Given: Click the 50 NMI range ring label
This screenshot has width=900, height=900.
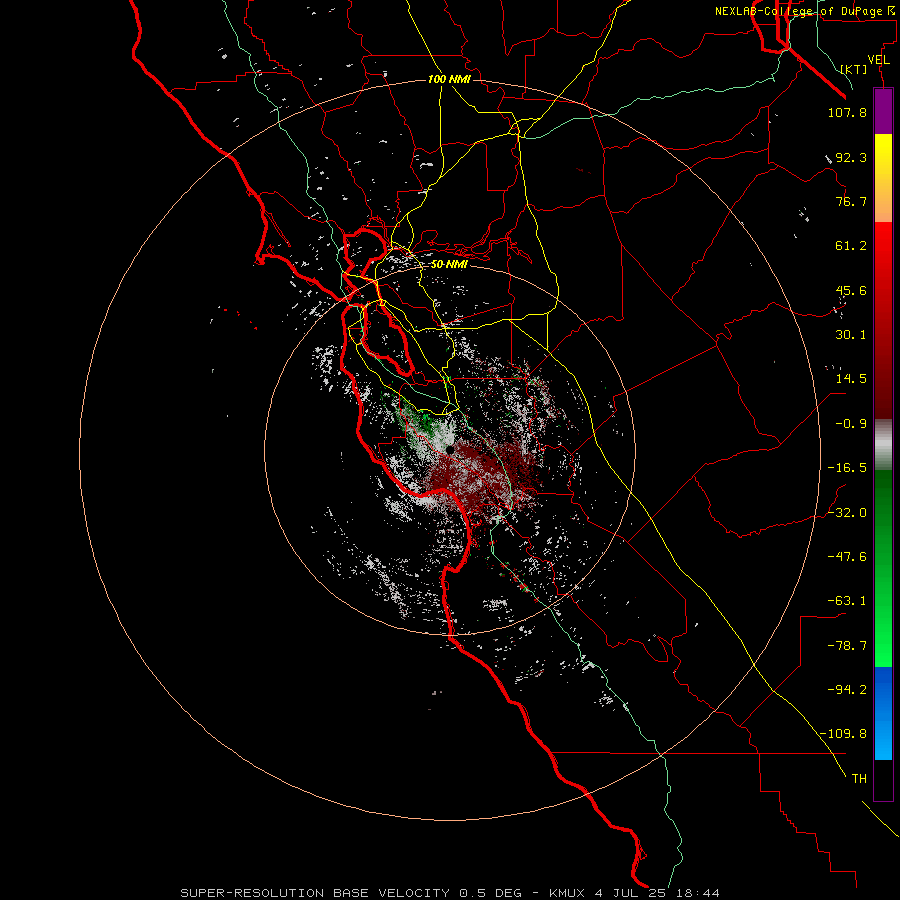Looking at the screenshot, I should point(449,265).
